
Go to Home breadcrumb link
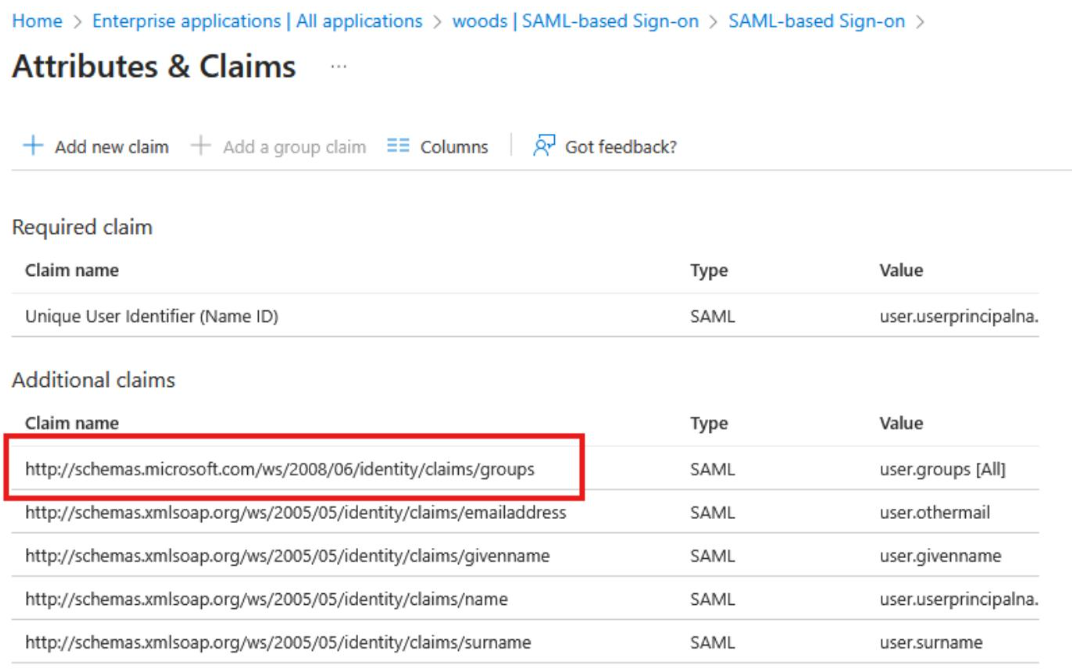[37, 21]
